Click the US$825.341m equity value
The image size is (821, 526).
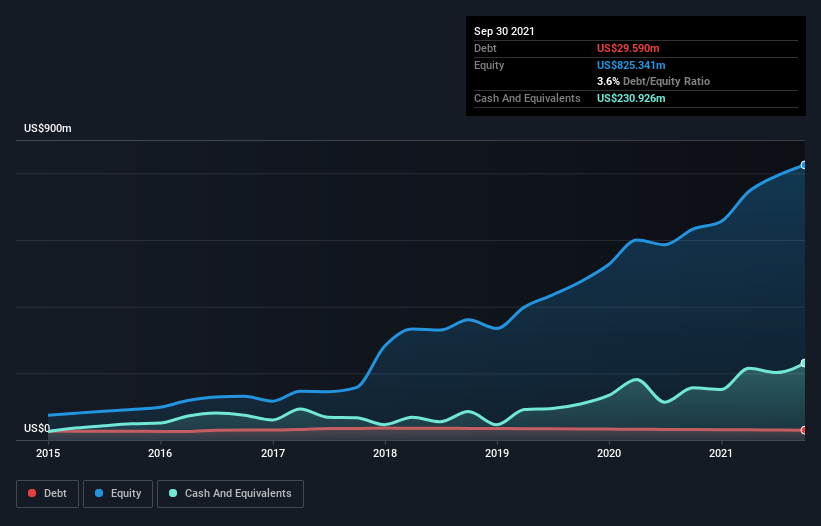point(631,65)
